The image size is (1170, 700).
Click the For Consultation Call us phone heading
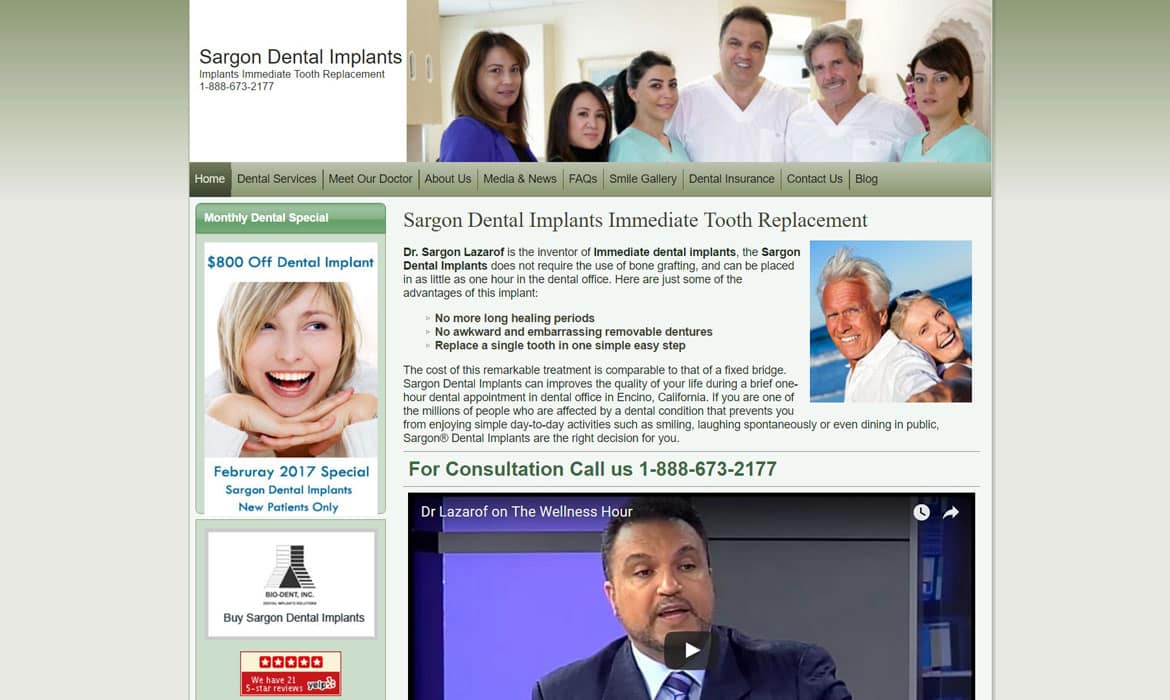coord(592,469)
